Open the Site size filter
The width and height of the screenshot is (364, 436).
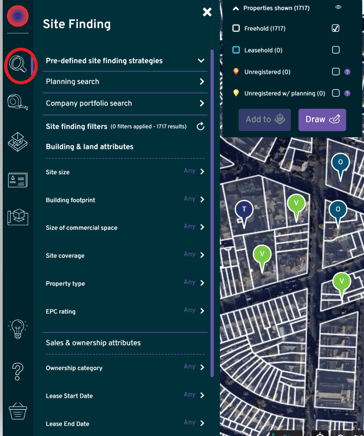click(125, 172)
